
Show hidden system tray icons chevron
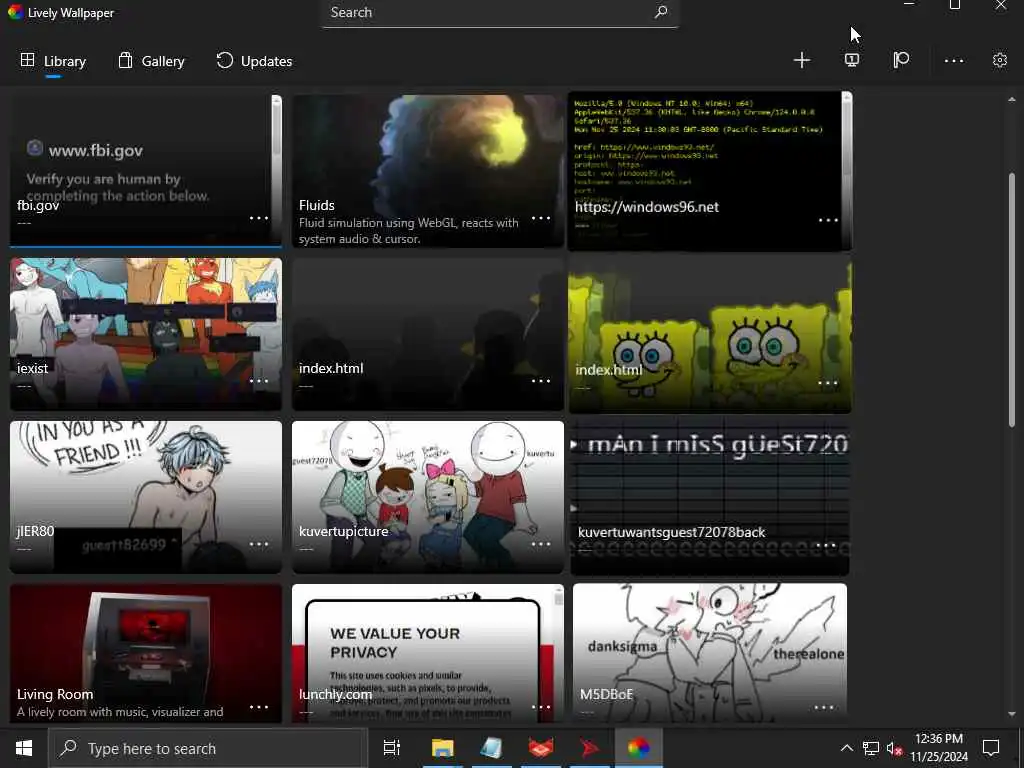[x=846, y=748]
